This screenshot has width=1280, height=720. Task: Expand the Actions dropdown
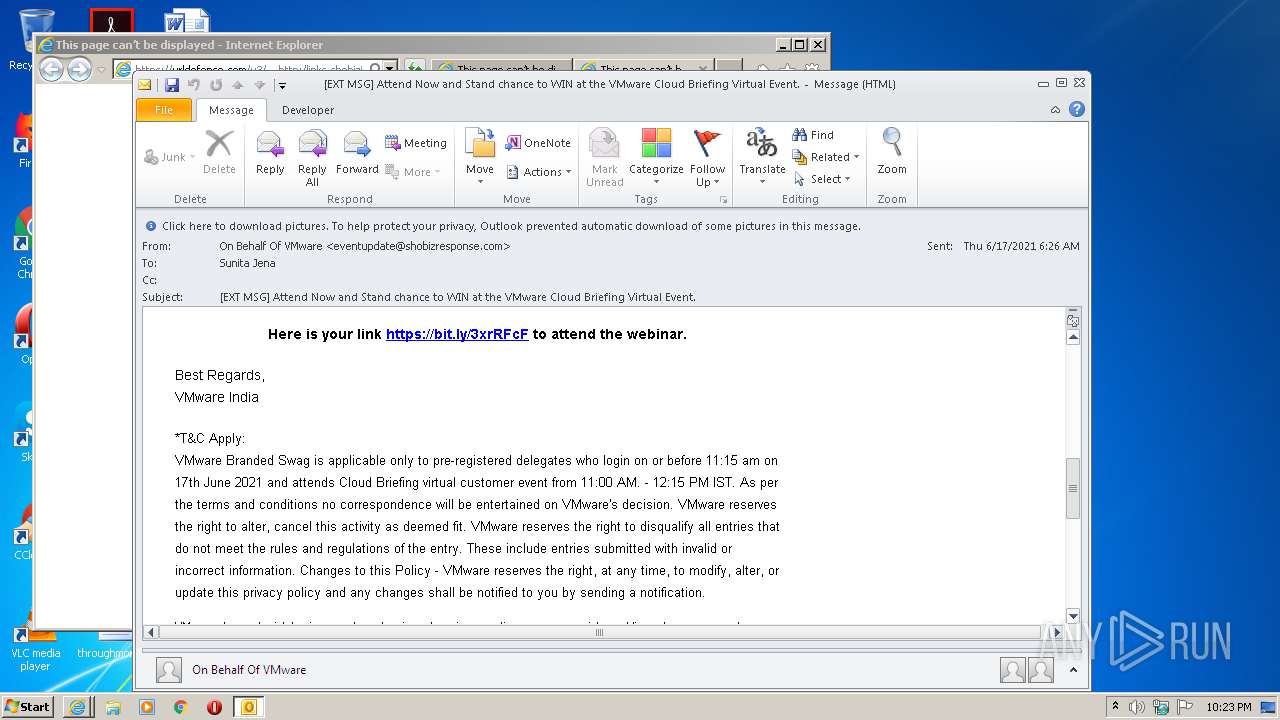pyautogui.click(x=540, y=172)
